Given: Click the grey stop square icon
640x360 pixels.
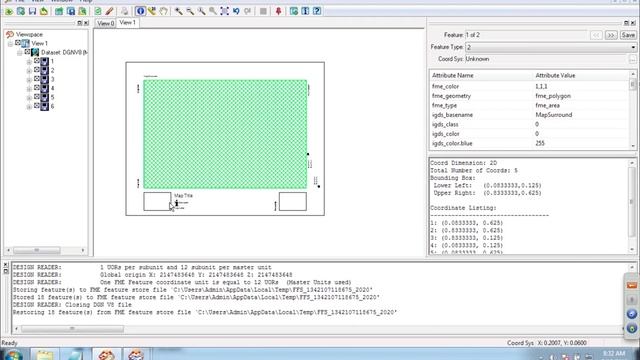Looking at the screenshot, I should coord(263,11).
